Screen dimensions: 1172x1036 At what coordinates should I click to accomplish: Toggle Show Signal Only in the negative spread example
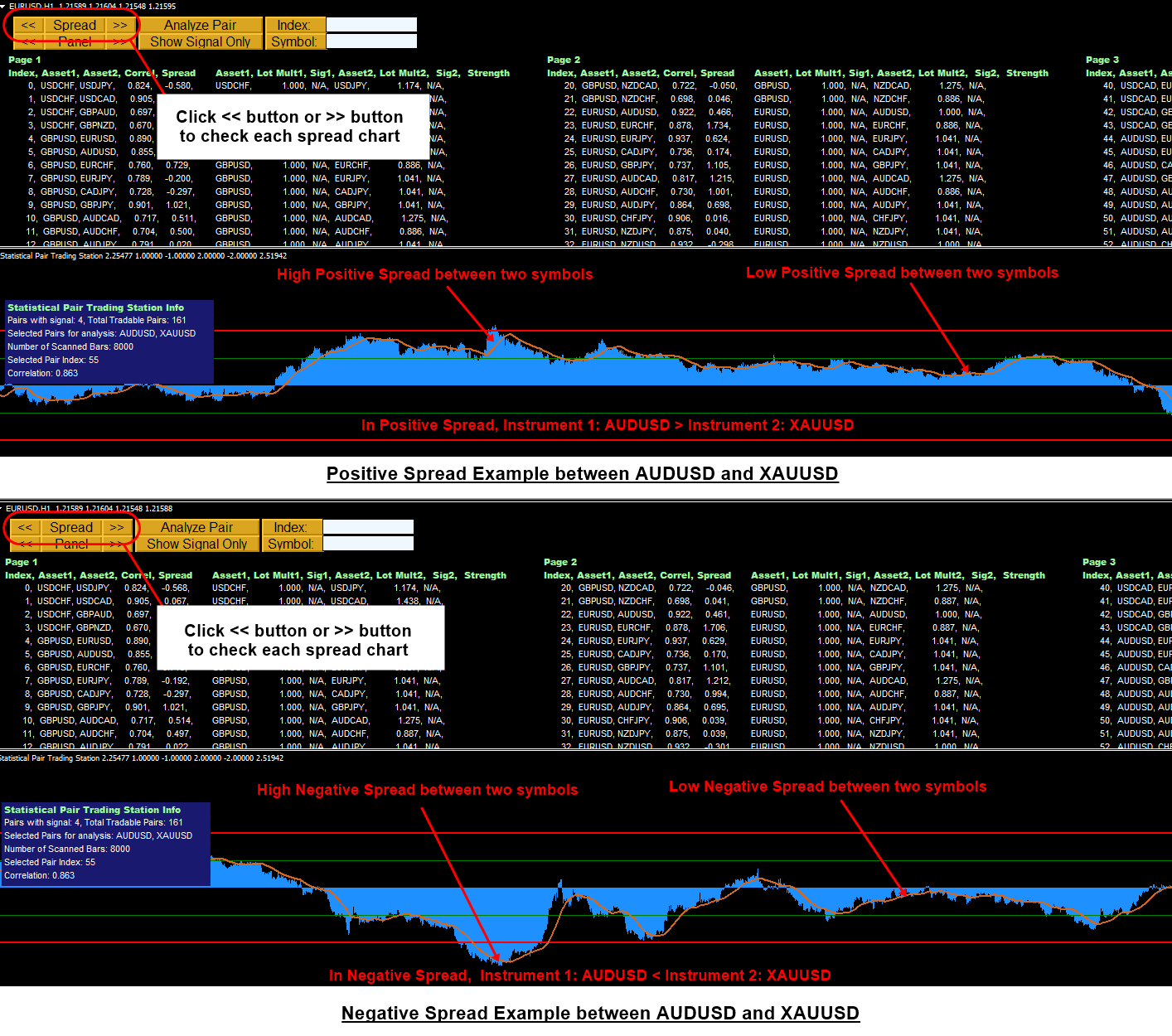pos(196,544)
